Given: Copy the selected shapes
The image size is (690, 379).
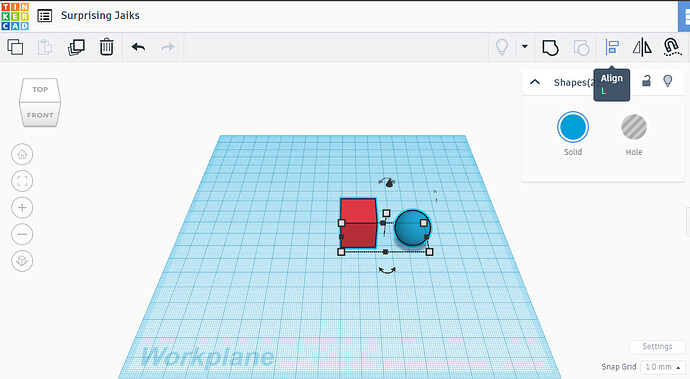Looking at the screenshot, I should point(15,47).
